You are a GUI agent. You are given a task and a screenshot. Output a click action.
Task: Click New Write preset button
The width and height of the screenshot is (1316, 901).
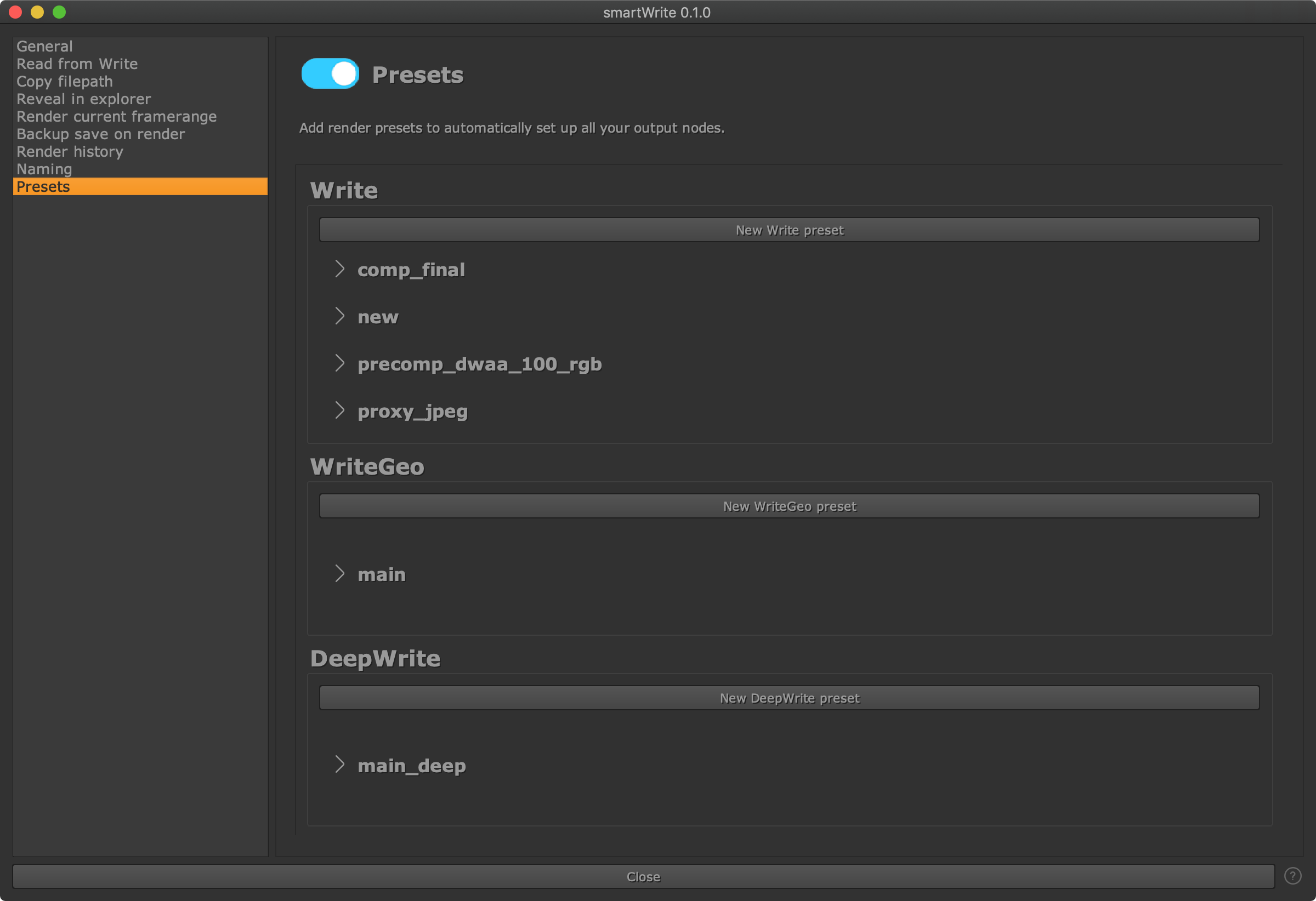(789, 230)
